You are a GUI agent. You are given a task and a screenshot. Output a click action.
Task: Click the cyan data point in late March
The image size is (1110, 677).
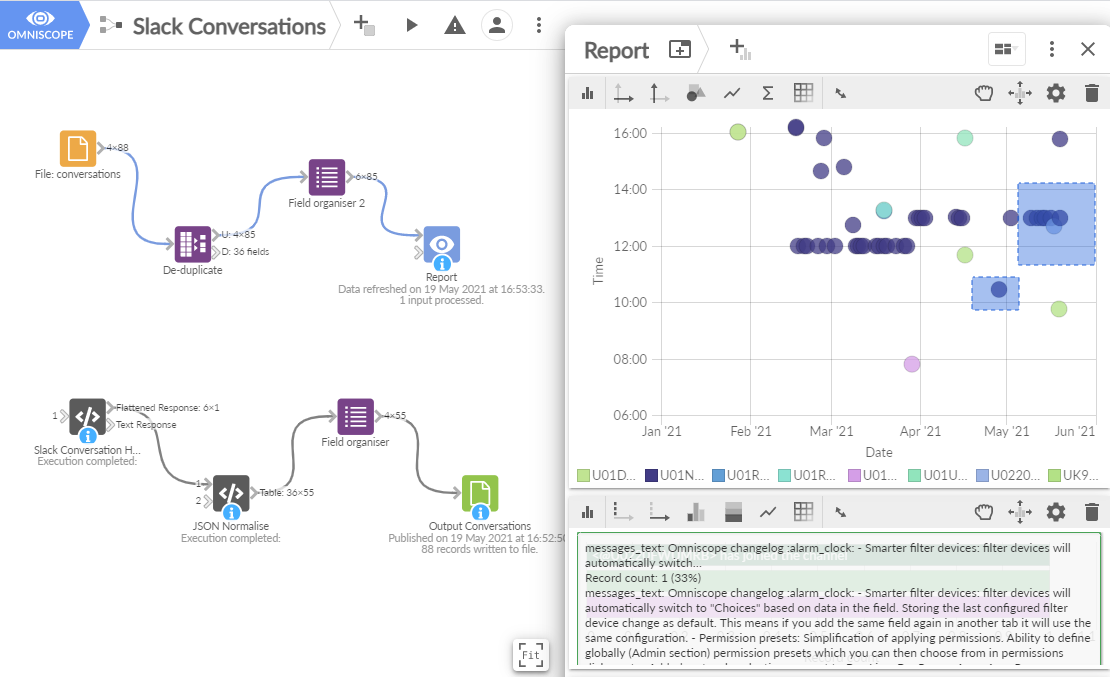[x=883, y=210]
